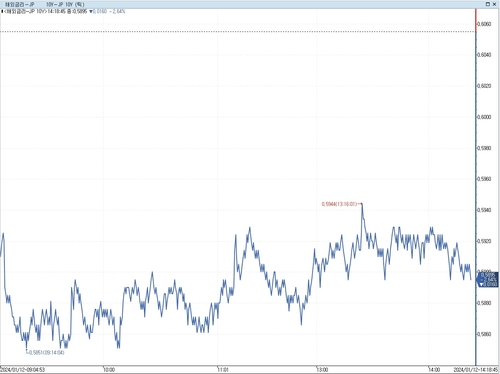Screen dimensions: 500x374
Task: Maximize the JP 10Y chart panel
Action: 488,4
